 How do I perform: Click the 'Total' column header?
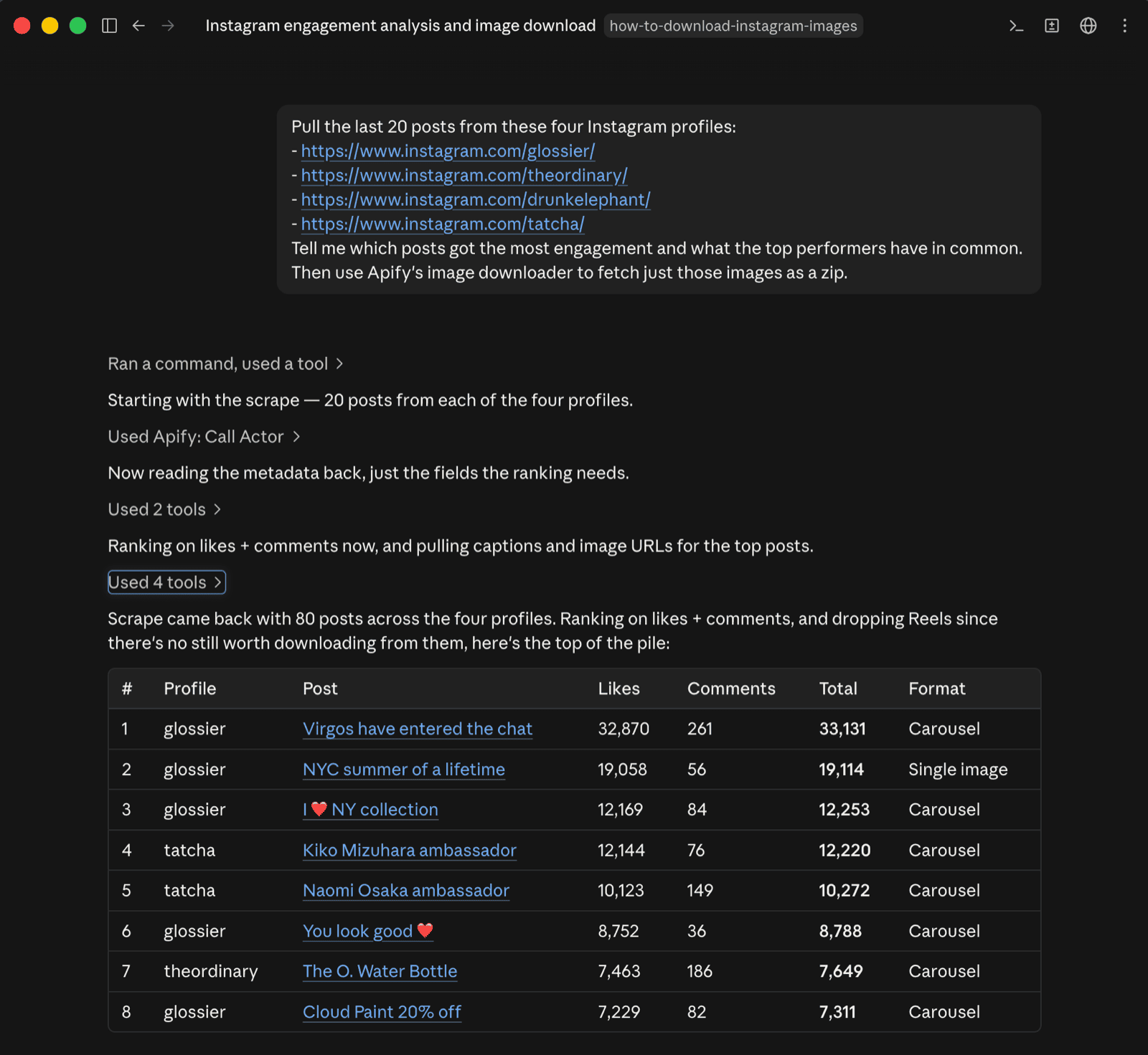(838, 689)
